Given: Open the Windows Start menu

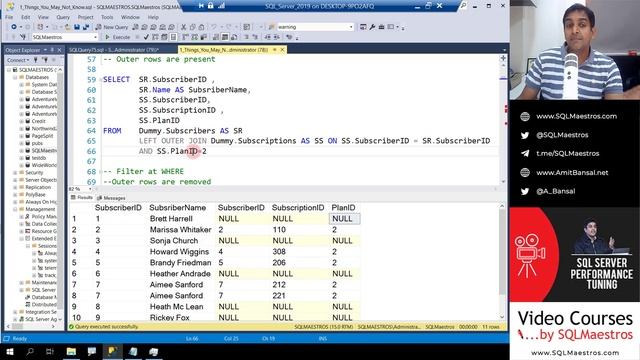Looking at the screenshot, I should (x=9, y=351).
